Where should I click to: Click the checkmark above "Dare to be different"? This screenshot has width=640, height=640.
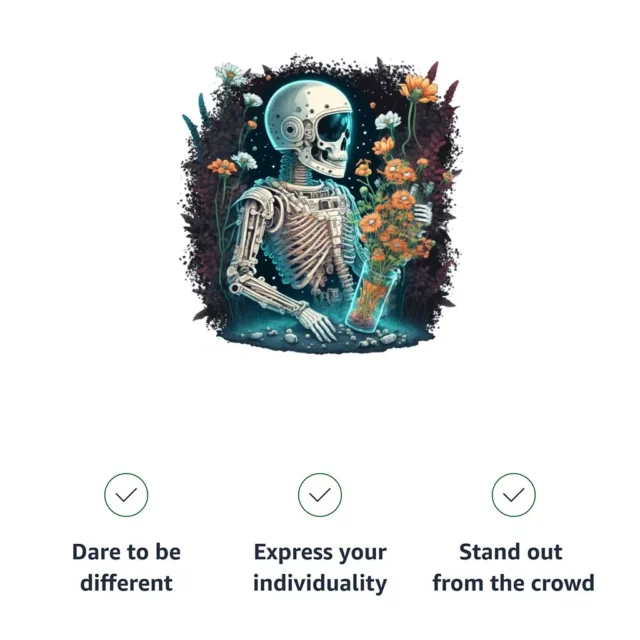pos(126,495)
